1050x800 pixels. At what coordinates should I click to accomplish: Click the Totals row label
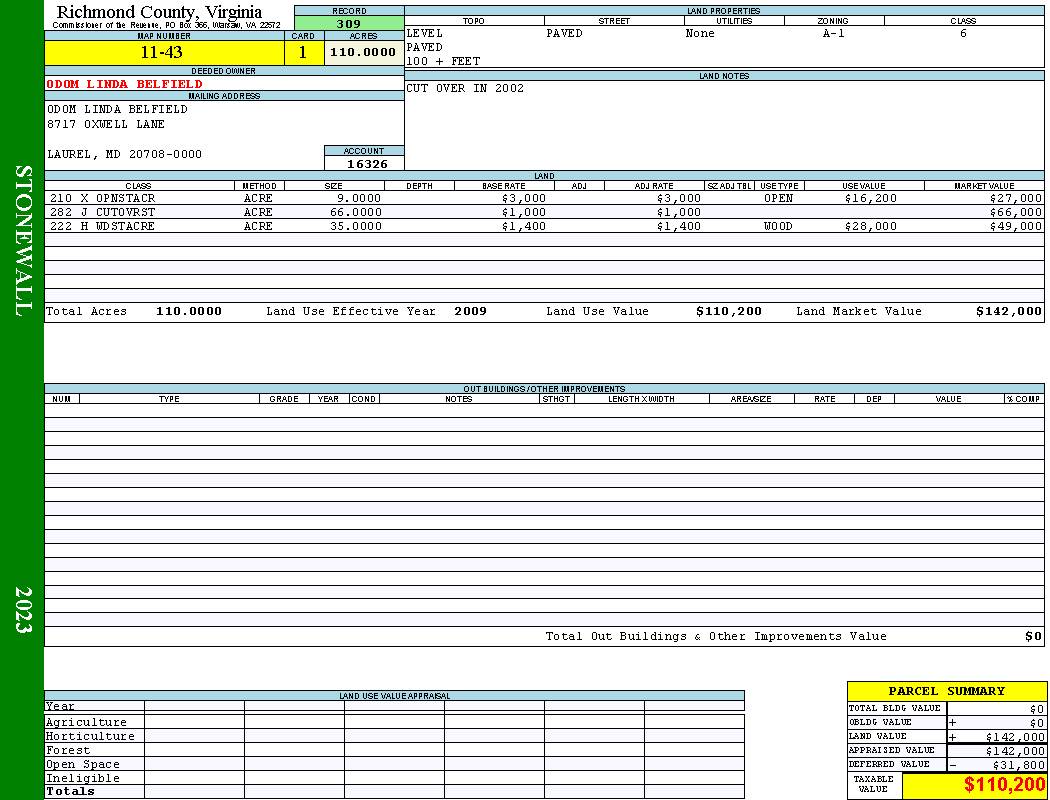point(70,791)
